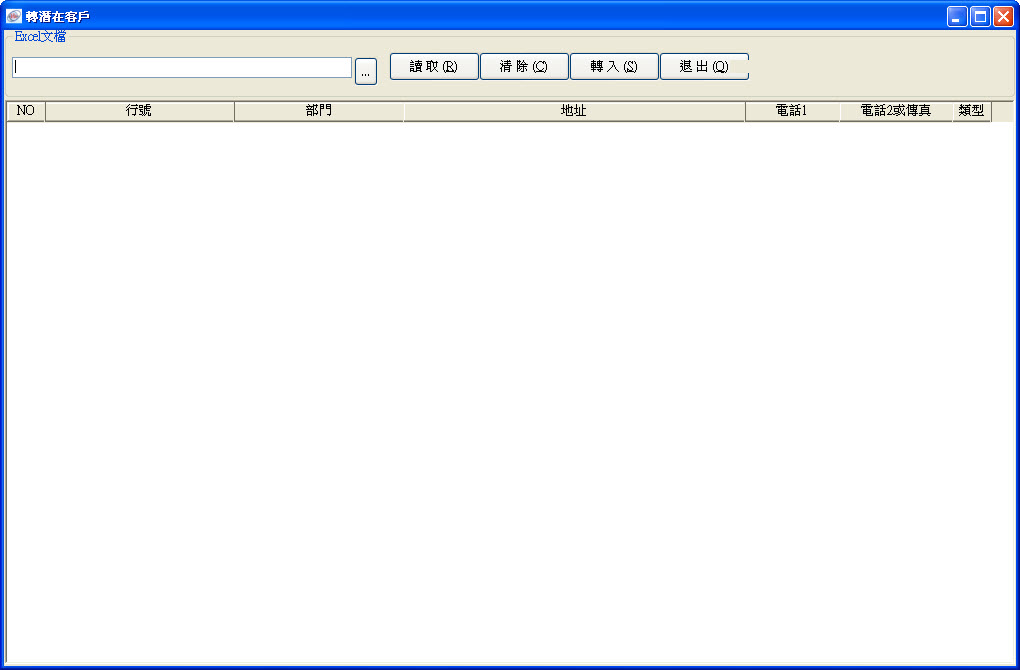Minimize the 轉潛在客戶 window
Screen dimensions: 1020x670
tap(957, 17)
